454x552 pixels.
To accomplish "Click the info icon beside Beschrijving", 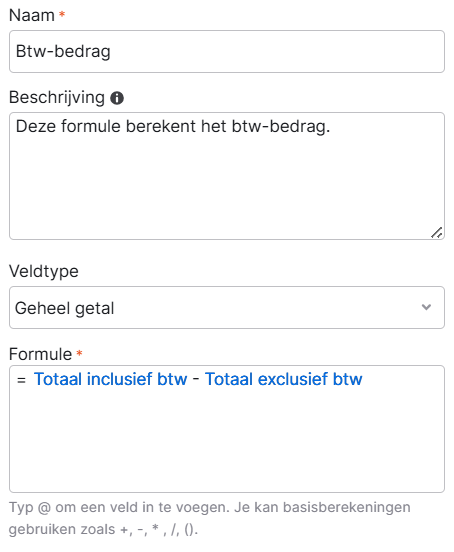I will coord(117,98).
